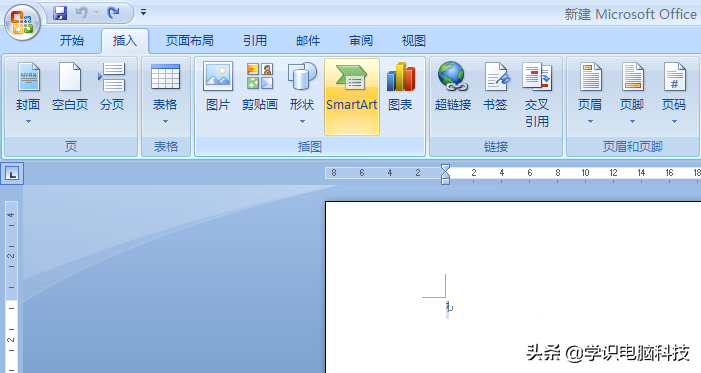Click the tab stop selector button
The width and height of the screenshot is (701, 373).
[12, 174]
